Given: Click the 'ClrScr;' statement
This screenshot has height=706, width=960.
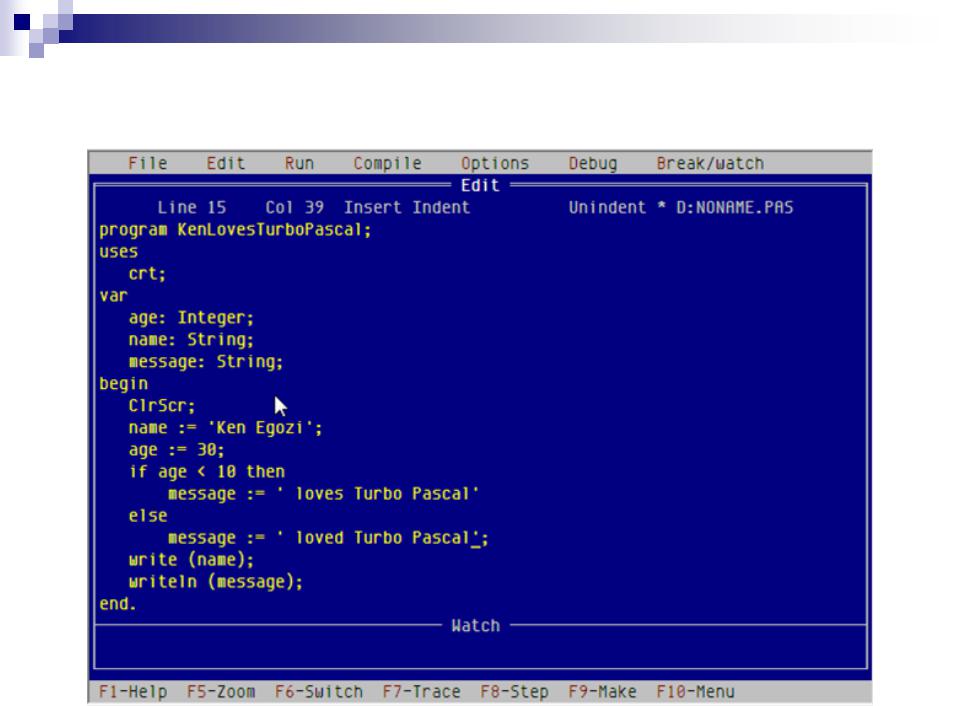Looking at the screenshot, I should click(x=162, y=406).
